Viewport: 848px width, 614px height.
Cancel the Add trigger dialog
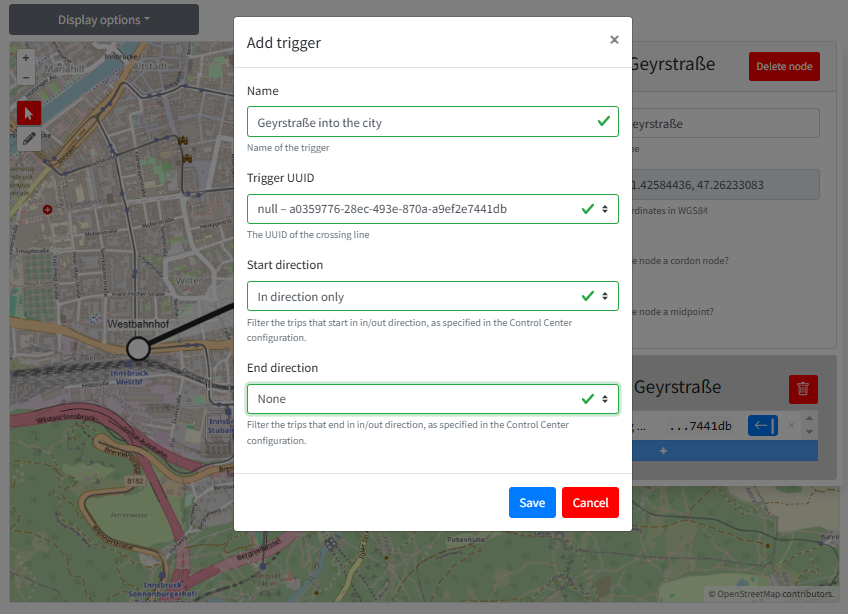point(590,503)
